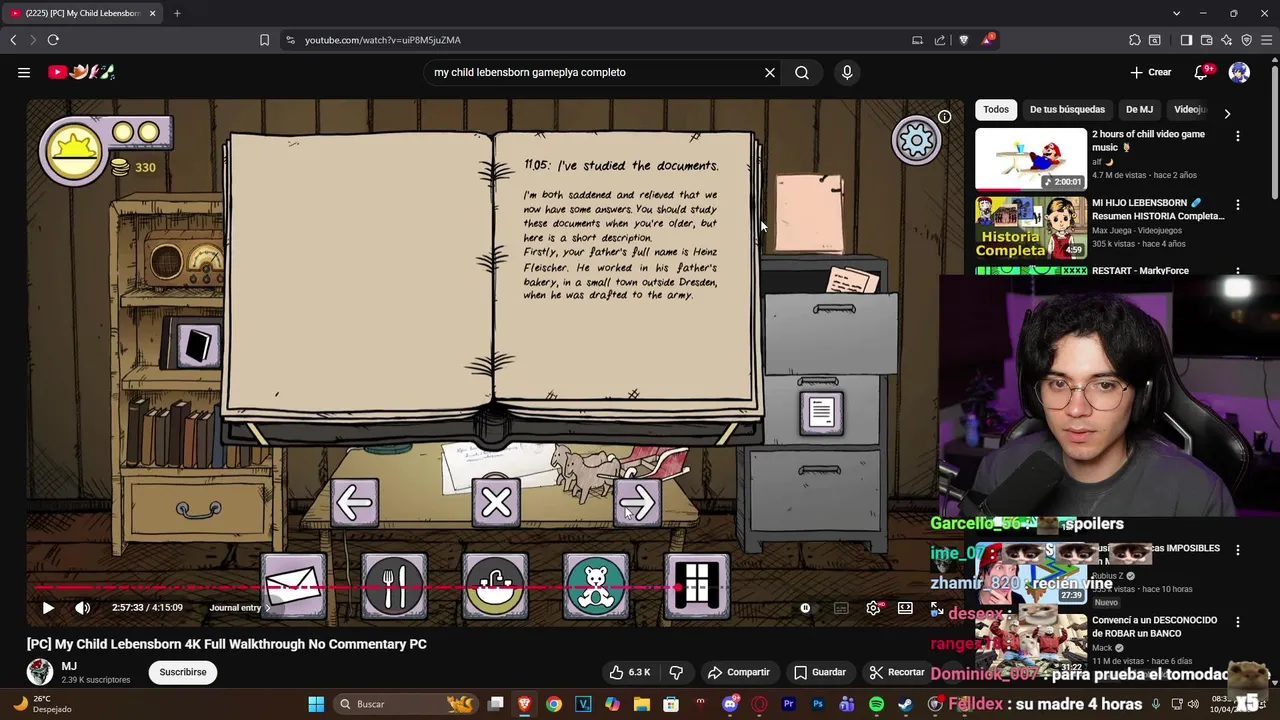
Task: Go back in browser history
Action: pos(13,40)
